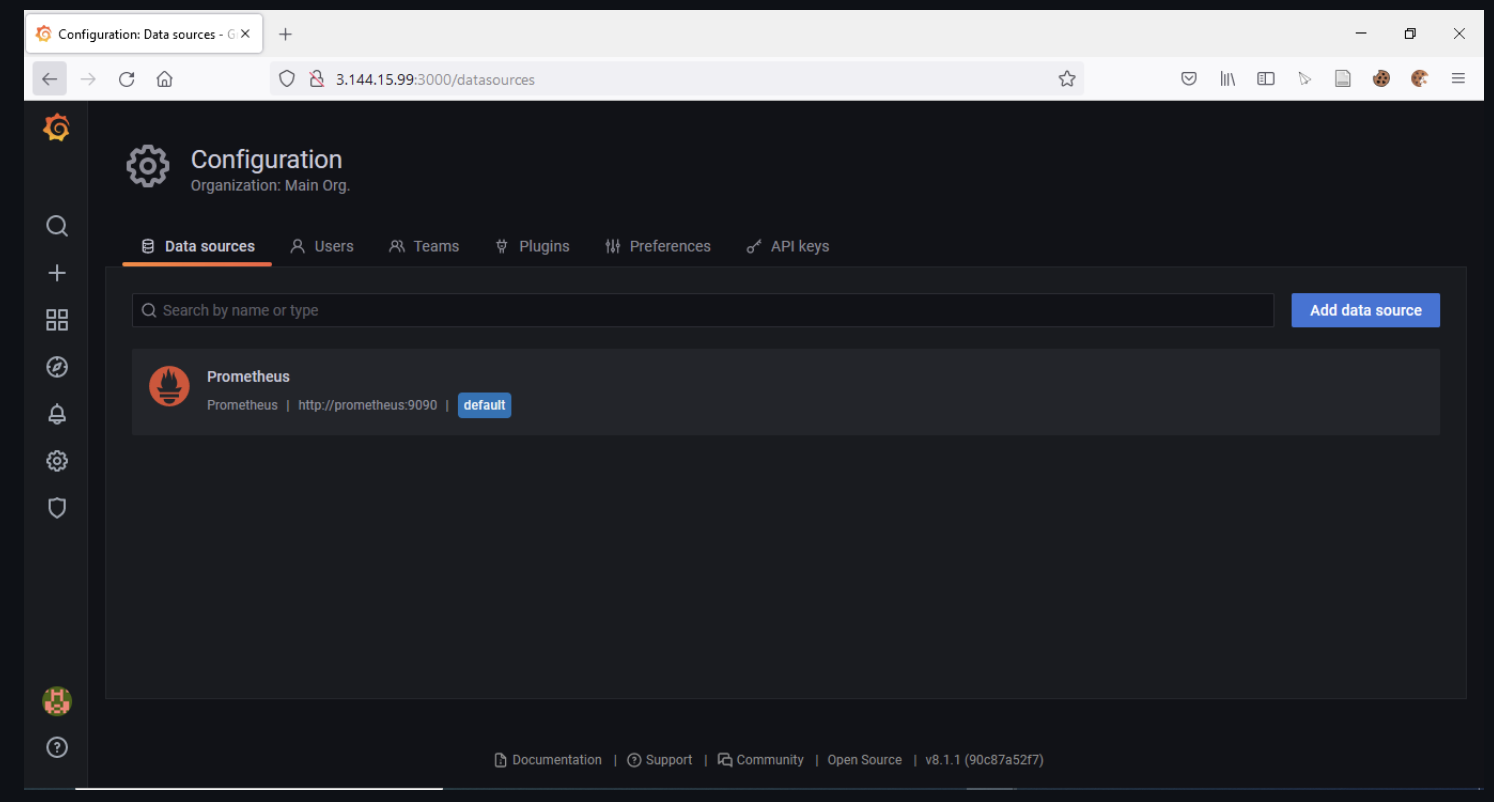Open the Documentation footer link

pyautogui.click(x=548, y=760)
